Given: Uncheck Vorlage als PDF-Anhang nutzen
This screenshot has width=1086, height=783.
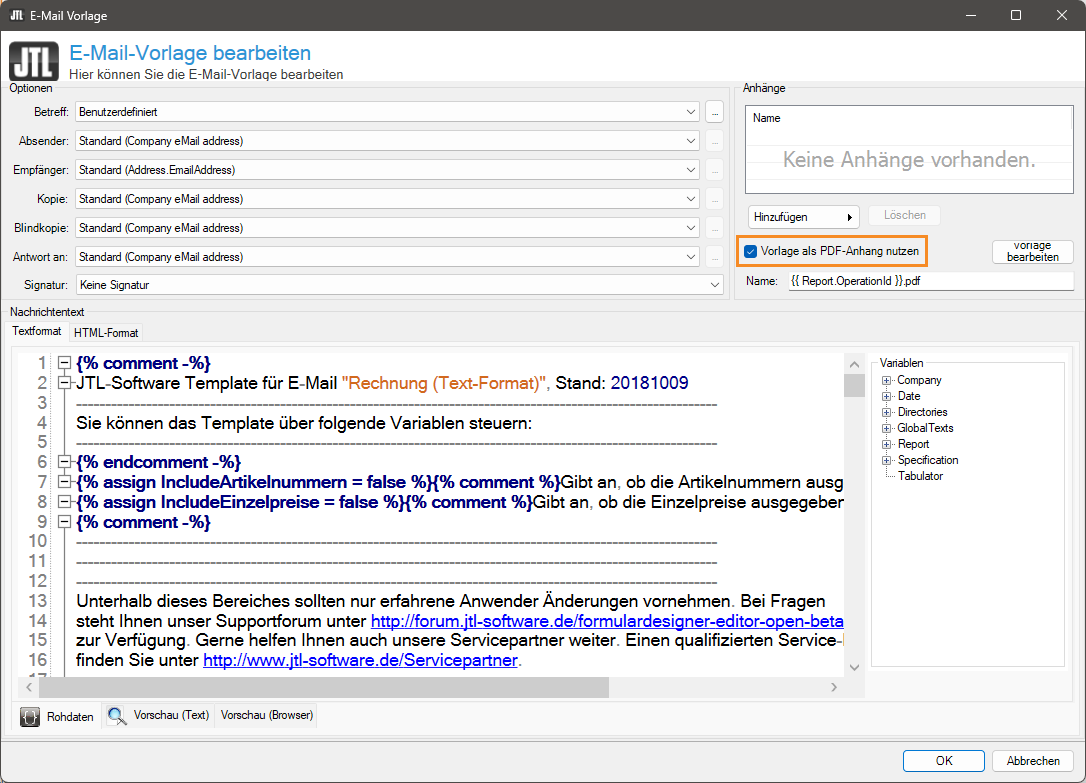Looking at the screenshot, I should tap(751, 251).
